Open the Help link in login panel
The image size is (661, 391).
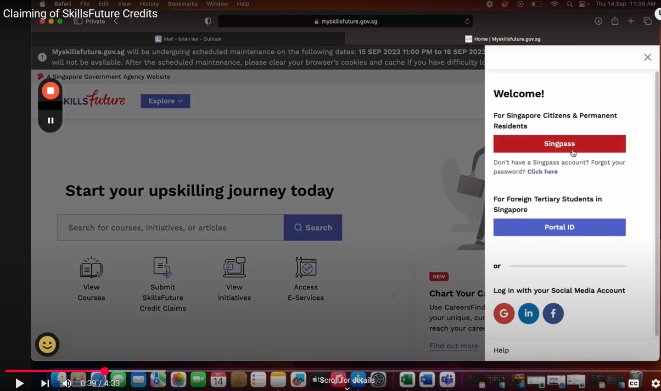tap(501, 350)
